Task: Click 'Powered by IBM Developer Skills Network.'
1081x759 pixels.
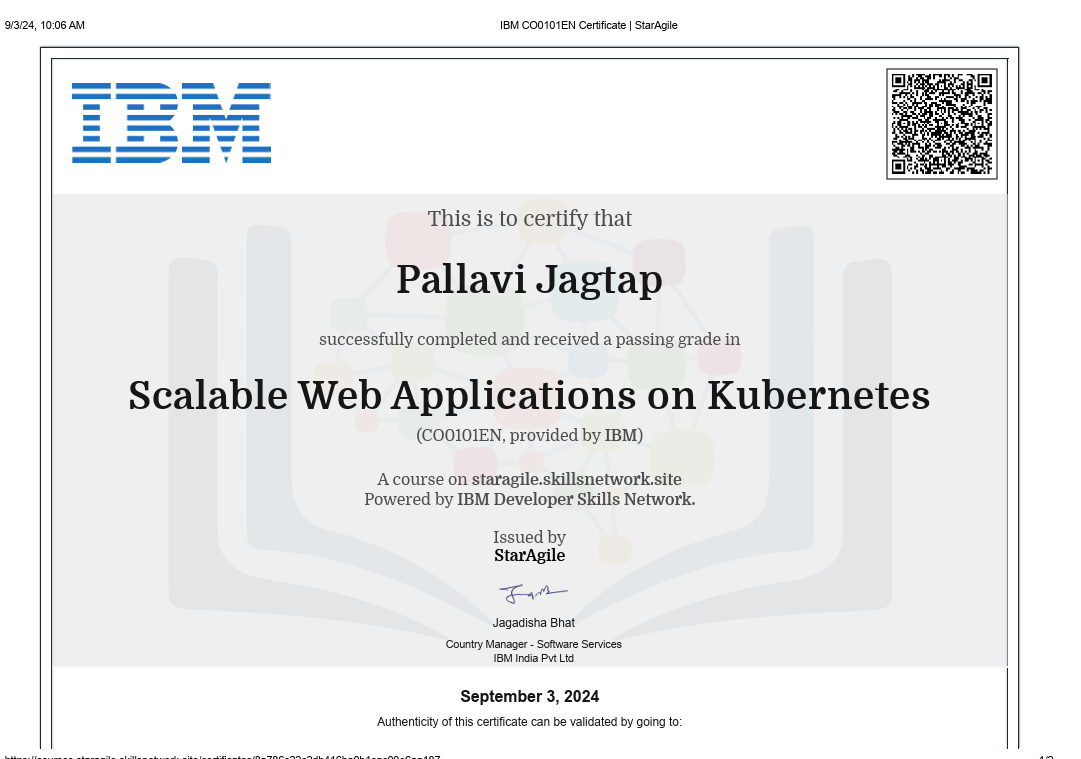Action: (x=529, y=499)
